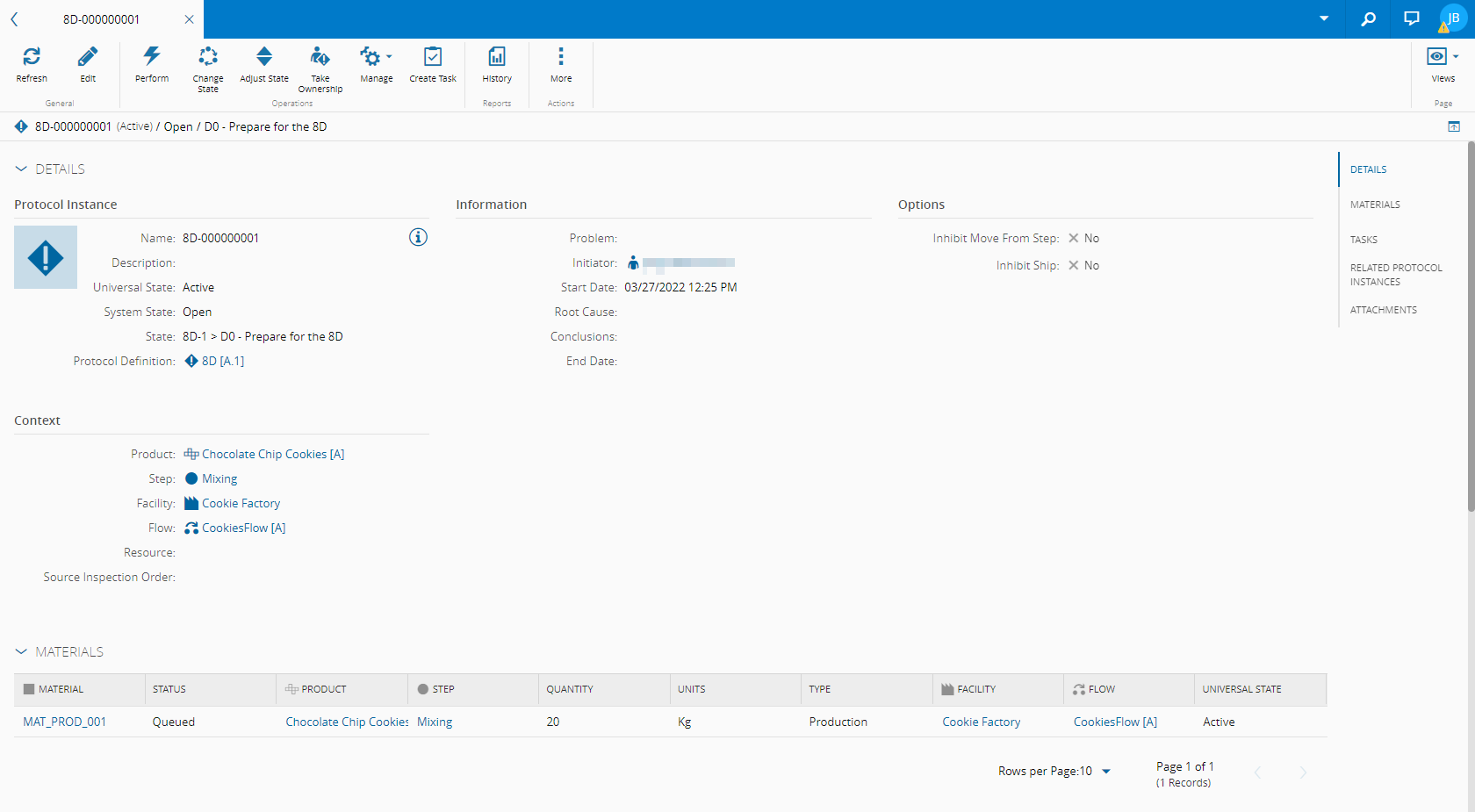
Task: Click the Refresh icon in toolbar
Action: (32, 58)
